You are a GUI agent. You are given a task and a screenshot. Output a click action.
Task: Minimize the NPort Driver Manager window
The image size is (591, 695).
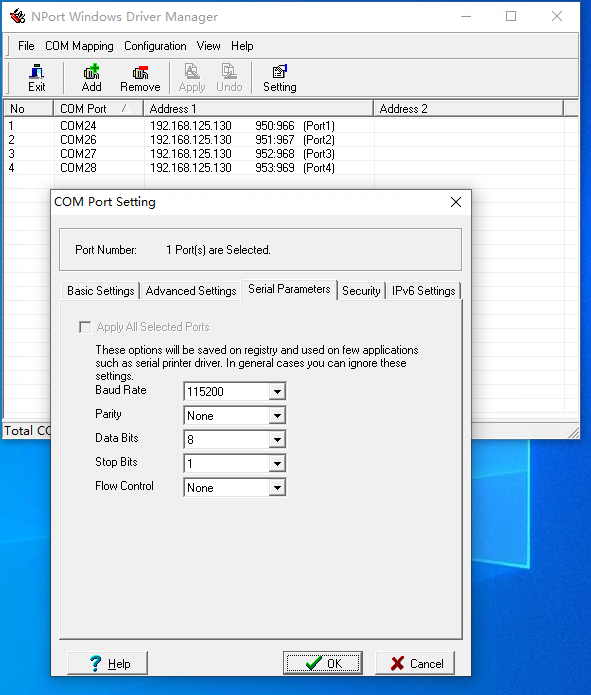[x=466, y=16]
